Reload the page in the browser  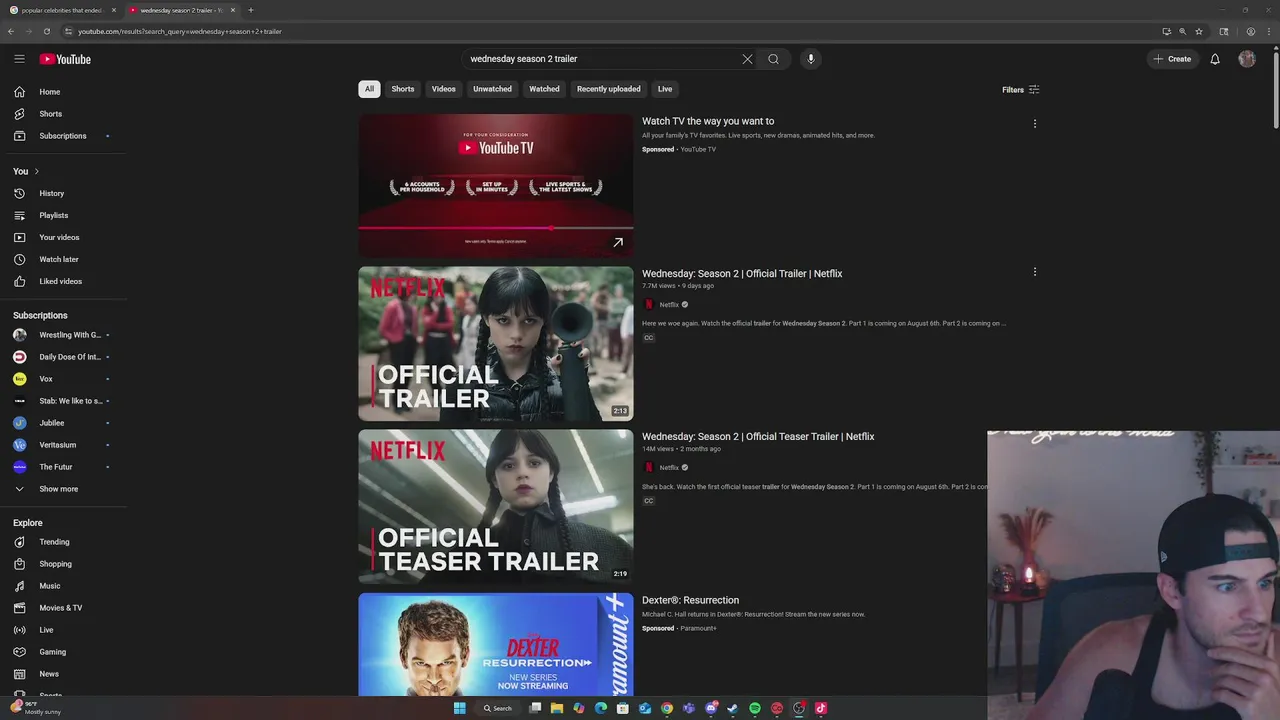coord(46,31)
